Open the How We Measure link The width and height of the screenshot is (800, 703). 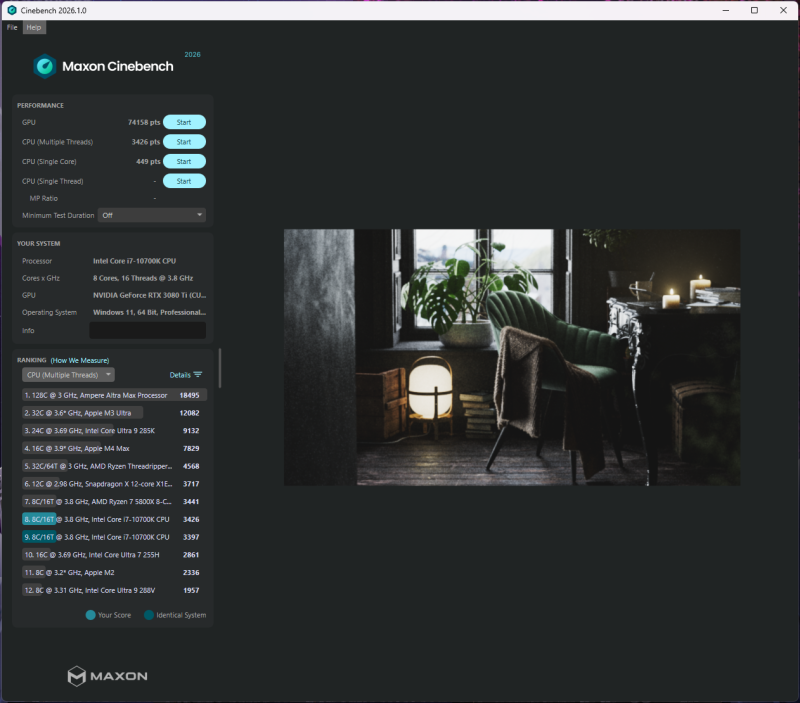(80, 360)
